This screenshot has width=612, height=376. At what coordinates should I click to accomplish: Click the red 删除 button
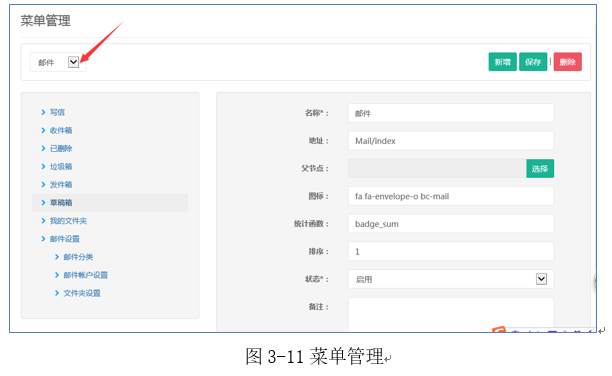[568, 62]
